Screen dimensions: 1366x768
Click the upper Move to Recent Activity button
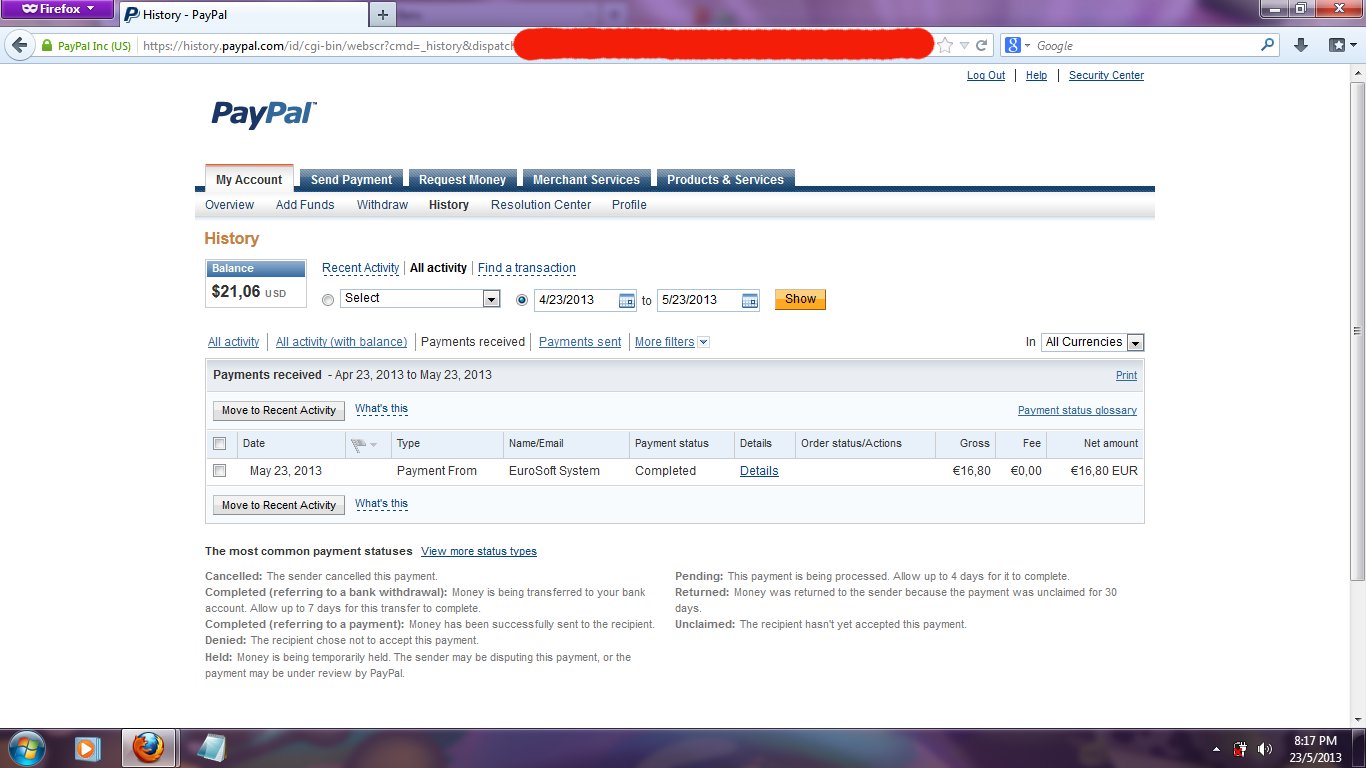click(279, 411)
